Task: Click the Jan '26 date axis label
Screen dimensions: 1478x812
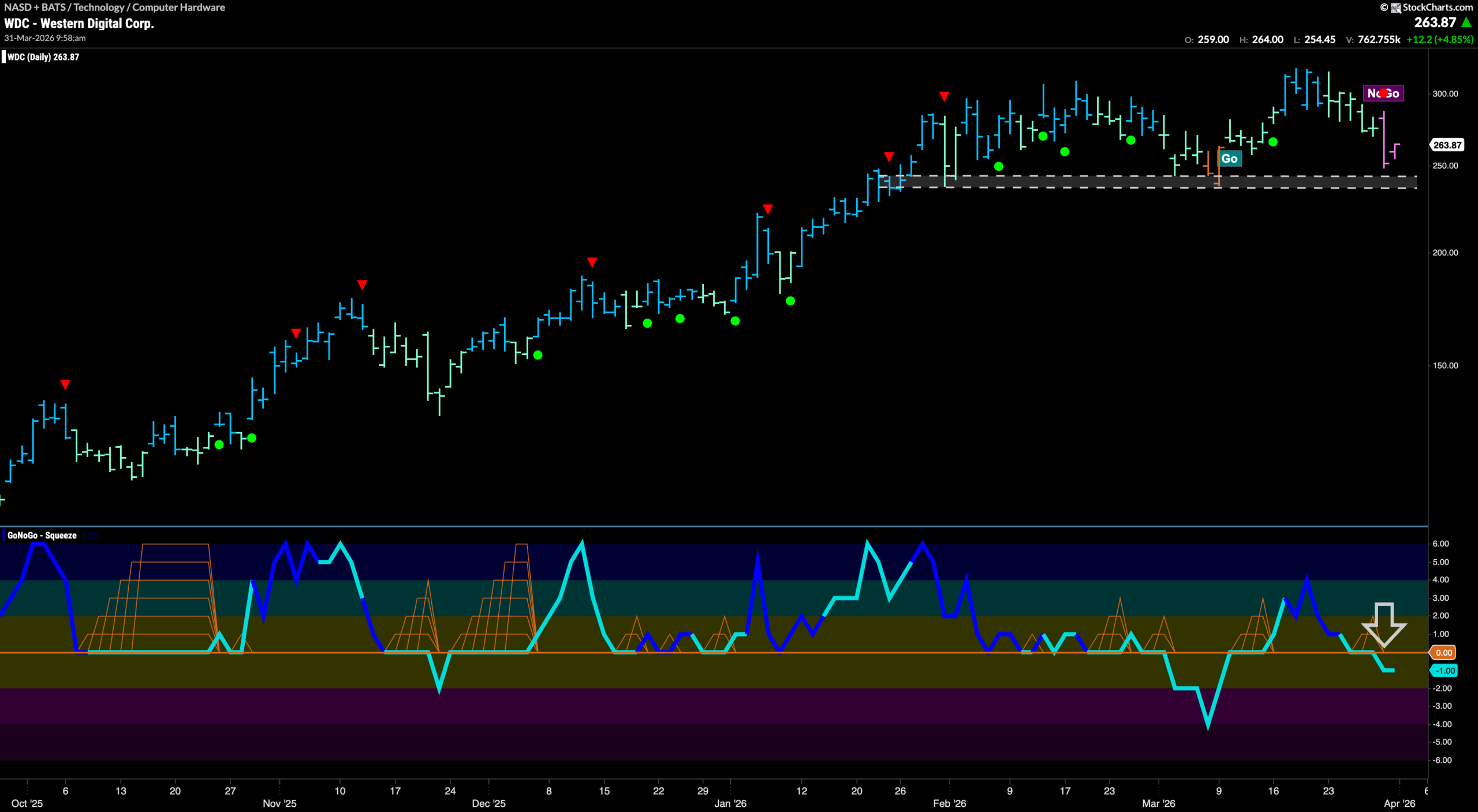Action: [730, 803]
